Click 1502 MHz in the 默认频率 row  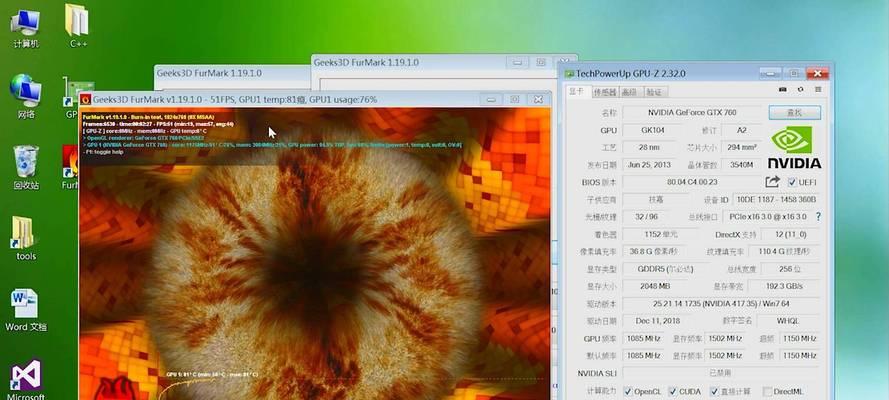(x=725, y=355)
